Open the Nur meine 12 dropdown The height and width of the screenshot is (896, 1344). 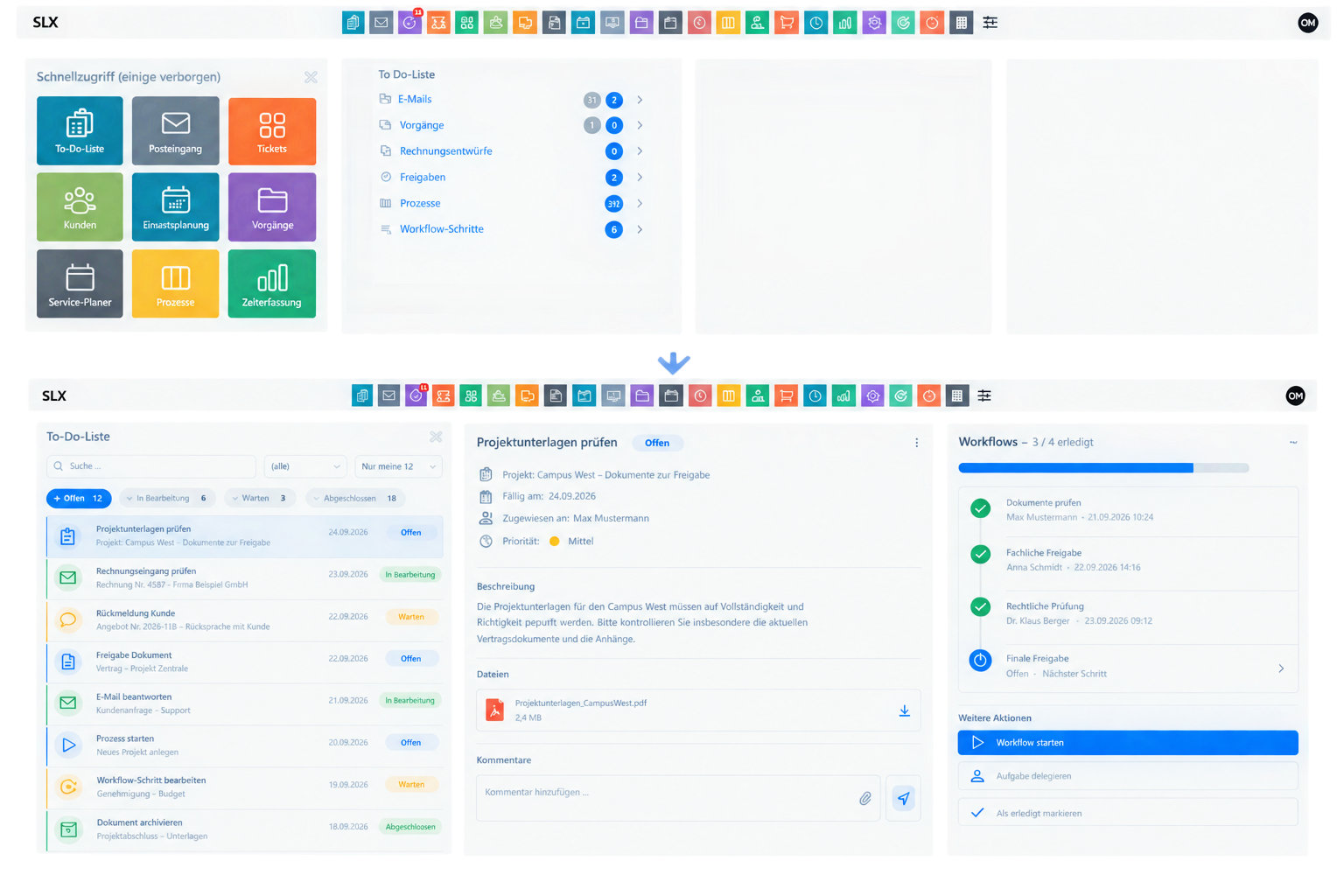(398, 466)
